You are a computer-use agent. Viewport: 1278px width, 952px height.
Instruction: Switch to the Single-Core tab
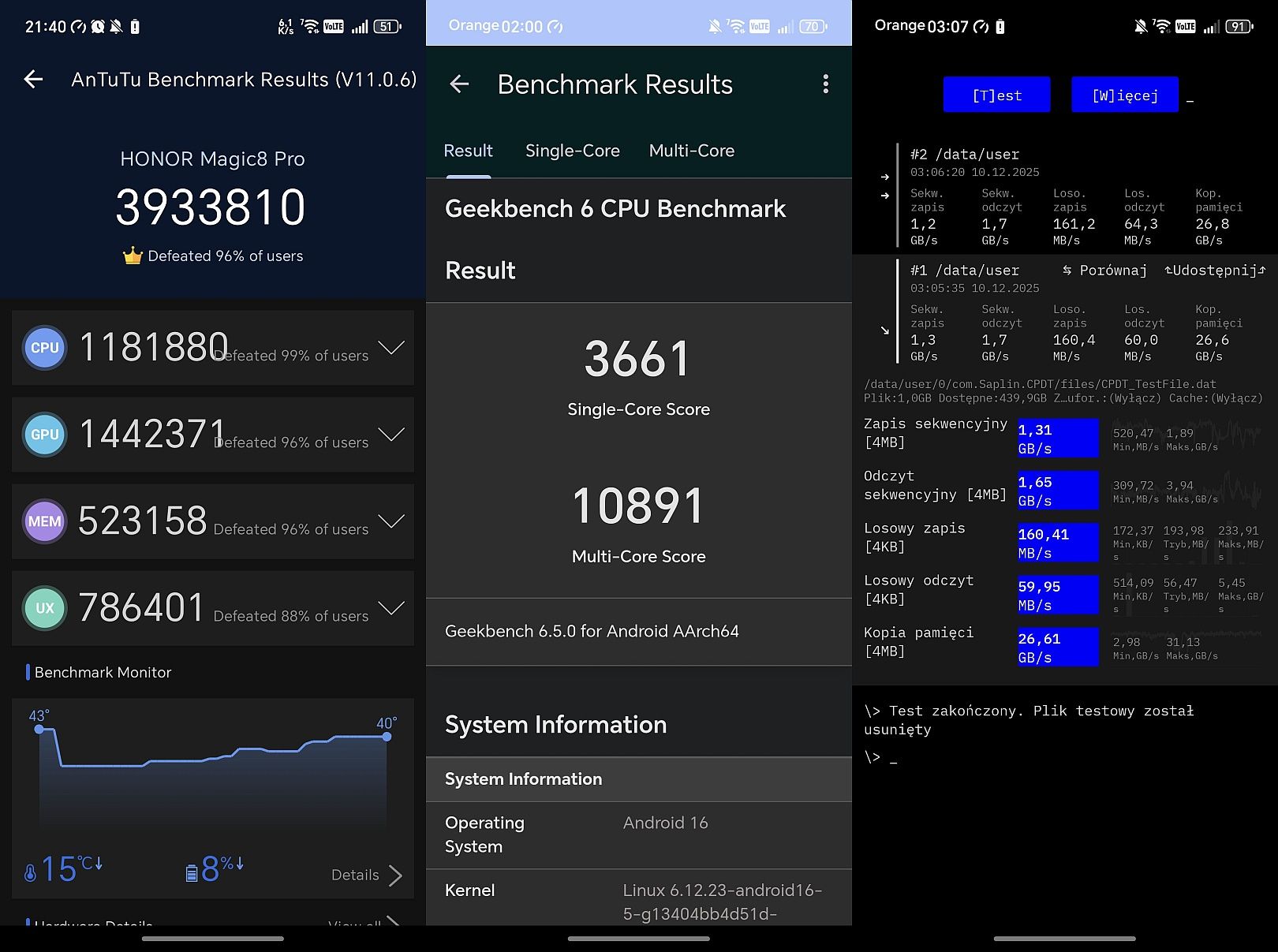pos(573,151)
